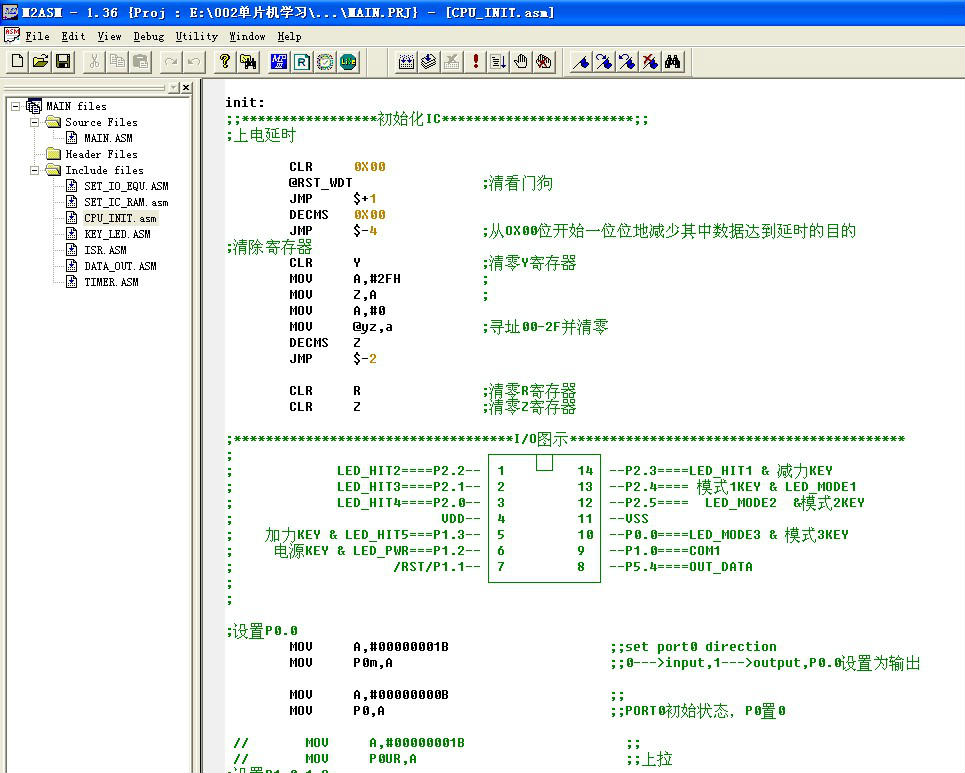Save the file using the floppy disk icon

[63, 62]
